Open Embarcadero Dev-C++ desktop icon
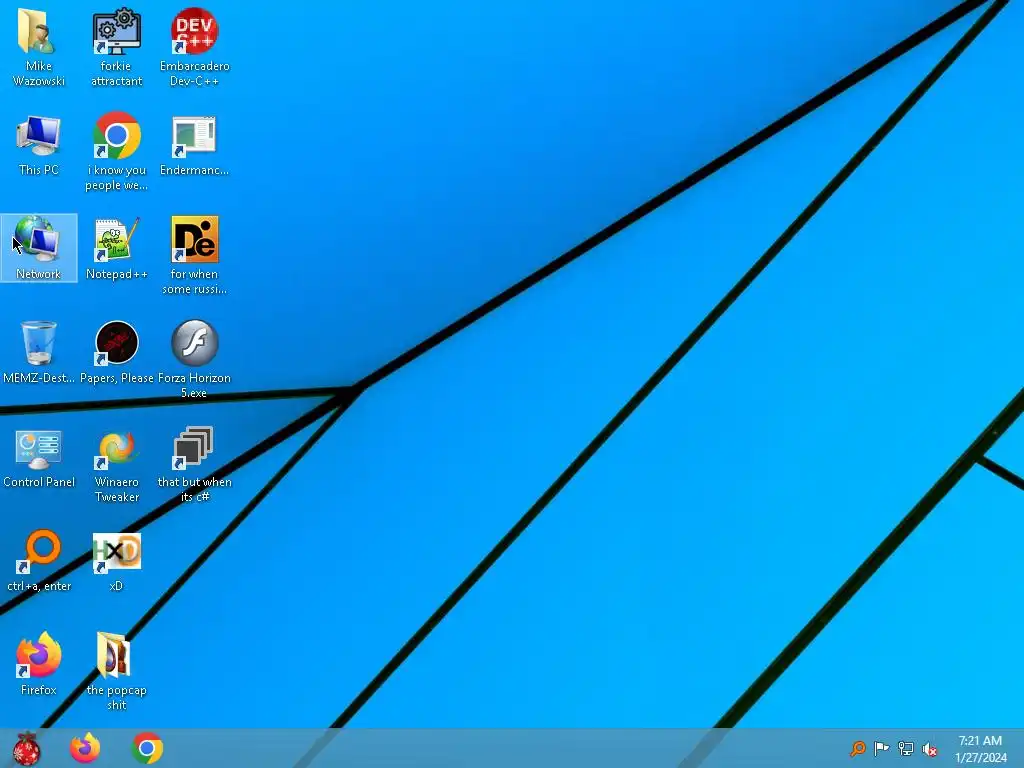This screenshot has height=768, width=1024. tap(195, 48)
